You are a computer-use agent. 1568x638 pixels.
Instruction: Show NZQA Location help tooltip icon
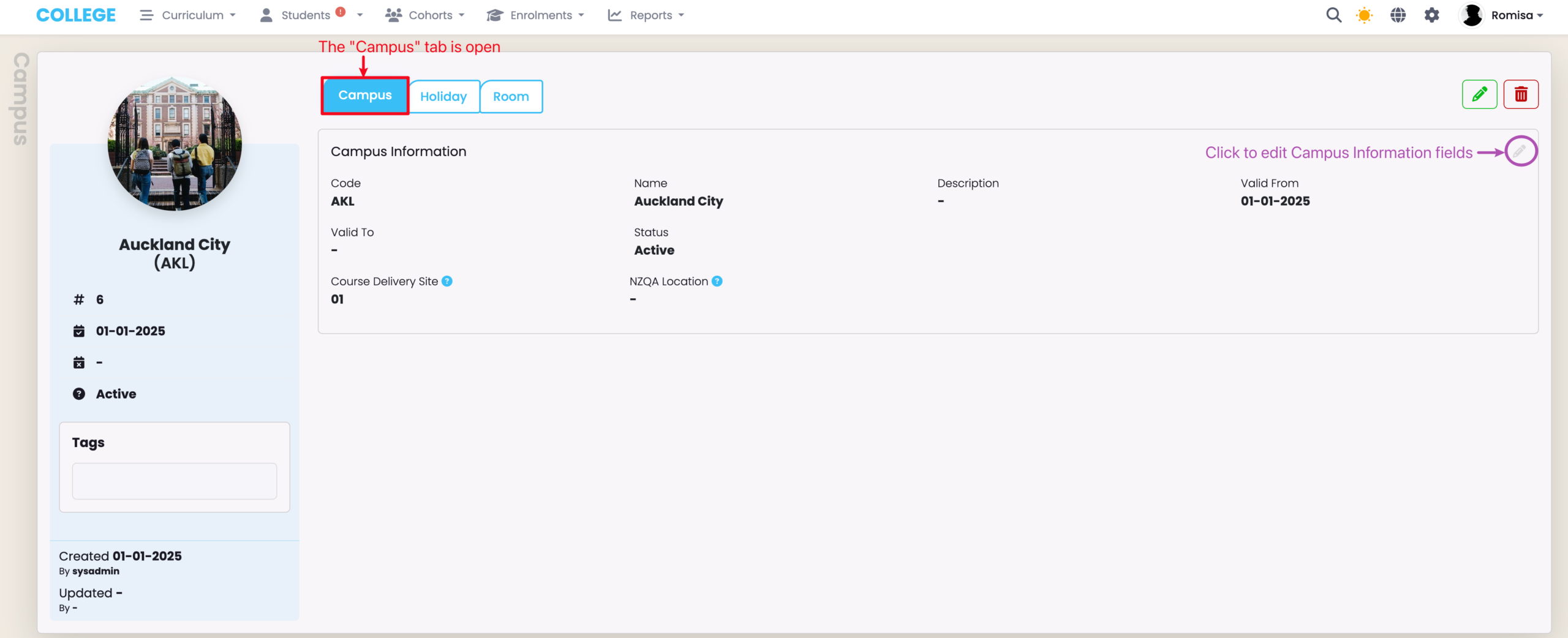point(717,281)
